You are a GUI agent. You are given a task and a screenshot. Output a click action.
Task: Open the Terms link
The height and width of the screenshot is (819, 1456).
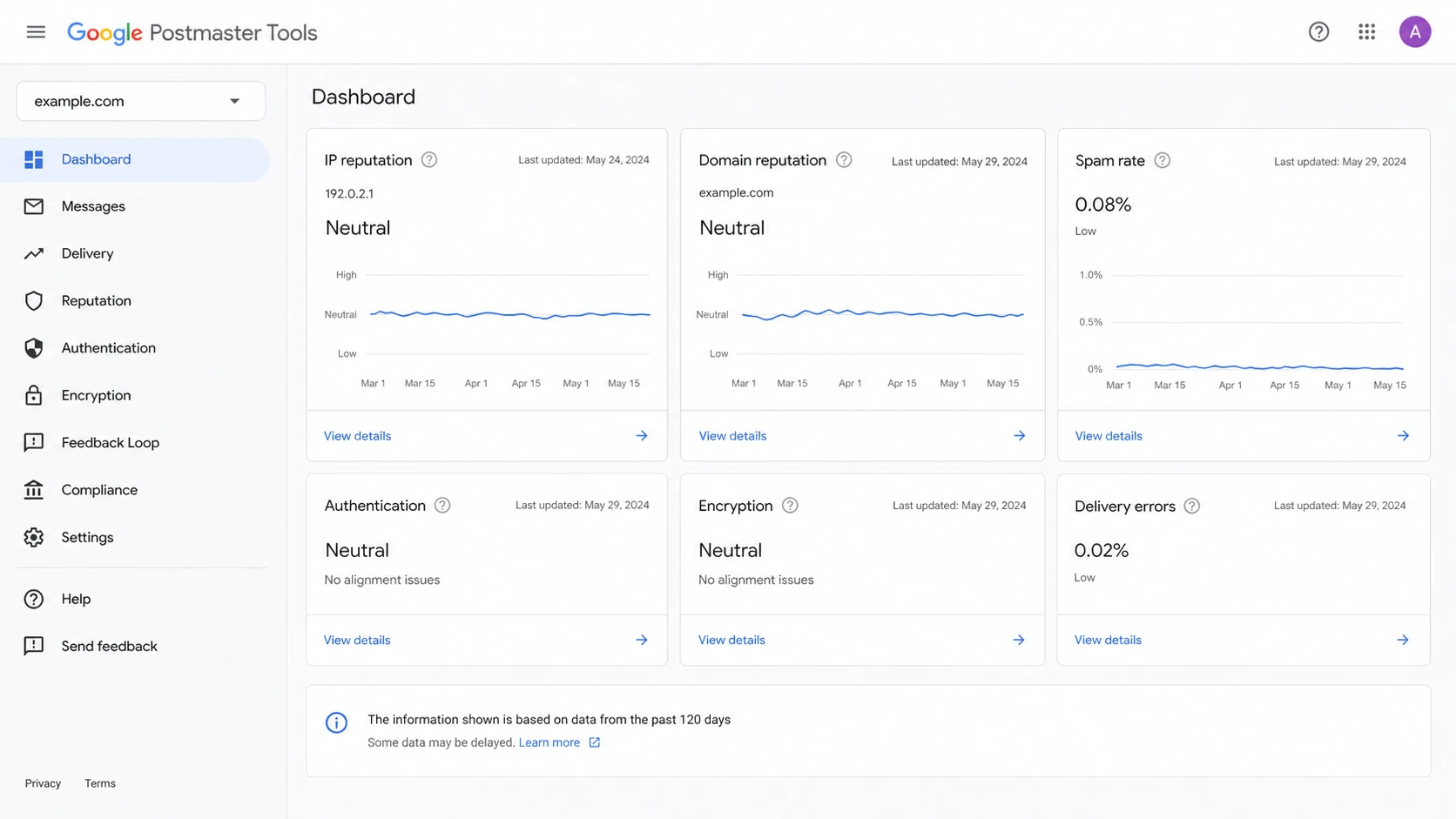point(100,783)
